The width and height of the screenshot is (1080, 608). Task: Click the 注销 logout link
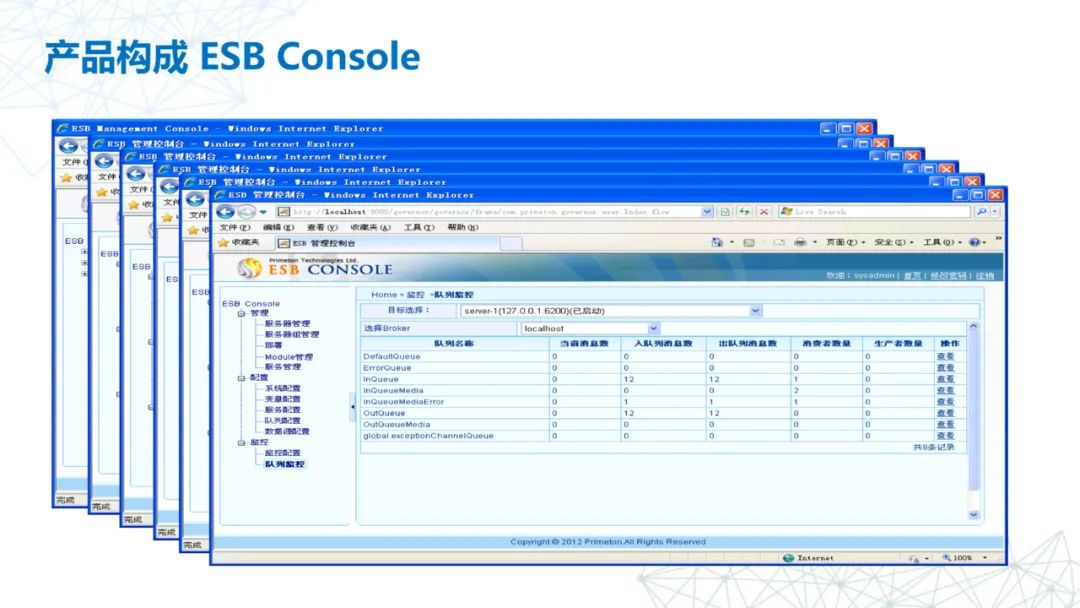click(984, 275)
